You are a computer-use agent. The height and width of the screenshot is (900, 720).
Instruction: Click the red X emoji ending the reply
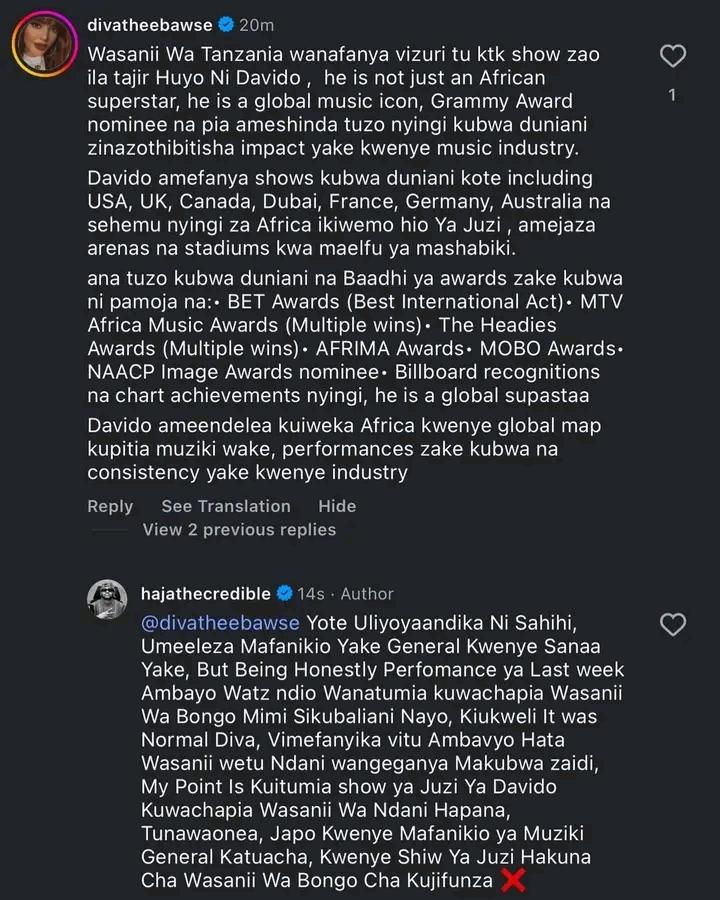click(512, 881)
